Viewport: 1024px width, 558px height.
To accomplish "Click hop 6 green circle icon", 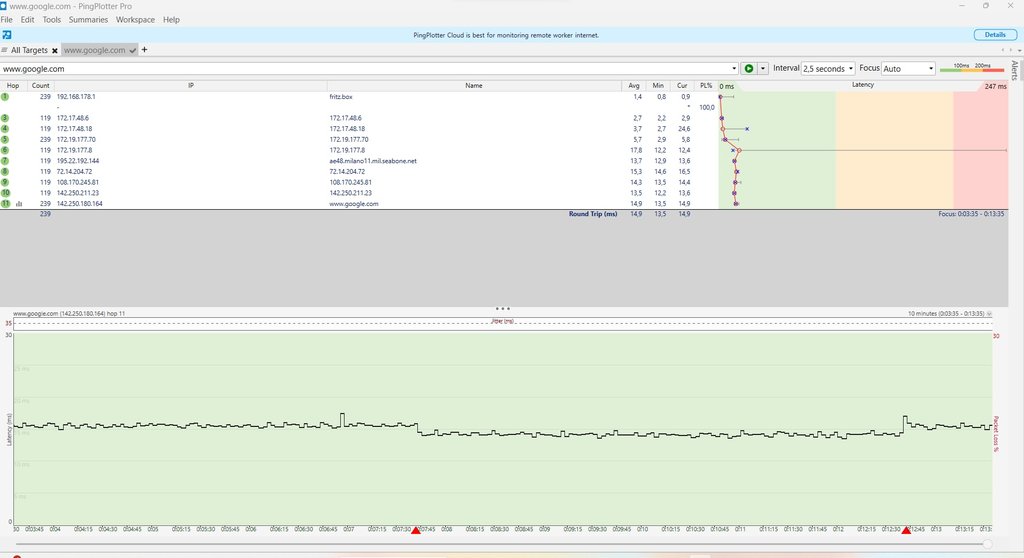I will pyautogui.click(x=5, y=150).
